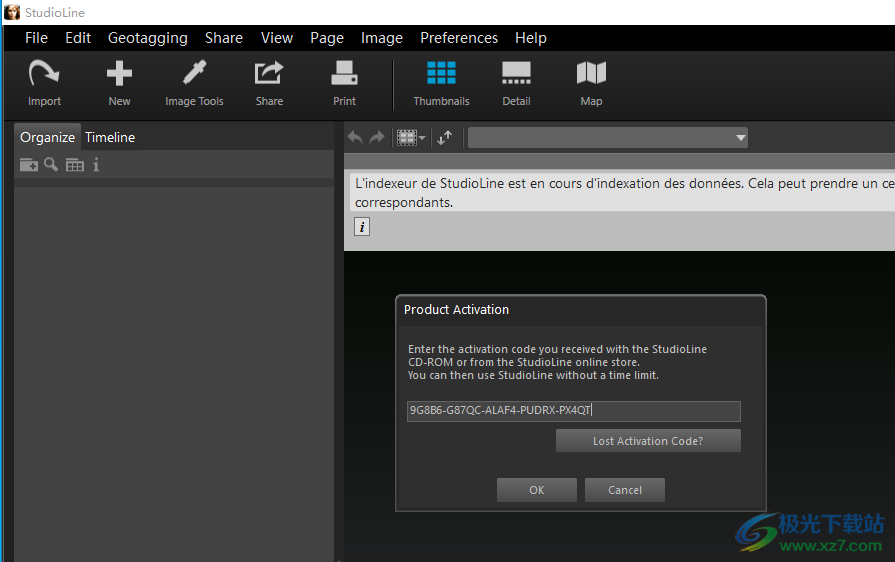The width and height of the screenshot is (895, 562).
Task: Click the Product Activation dialog title
Action: tap(456, 309)
